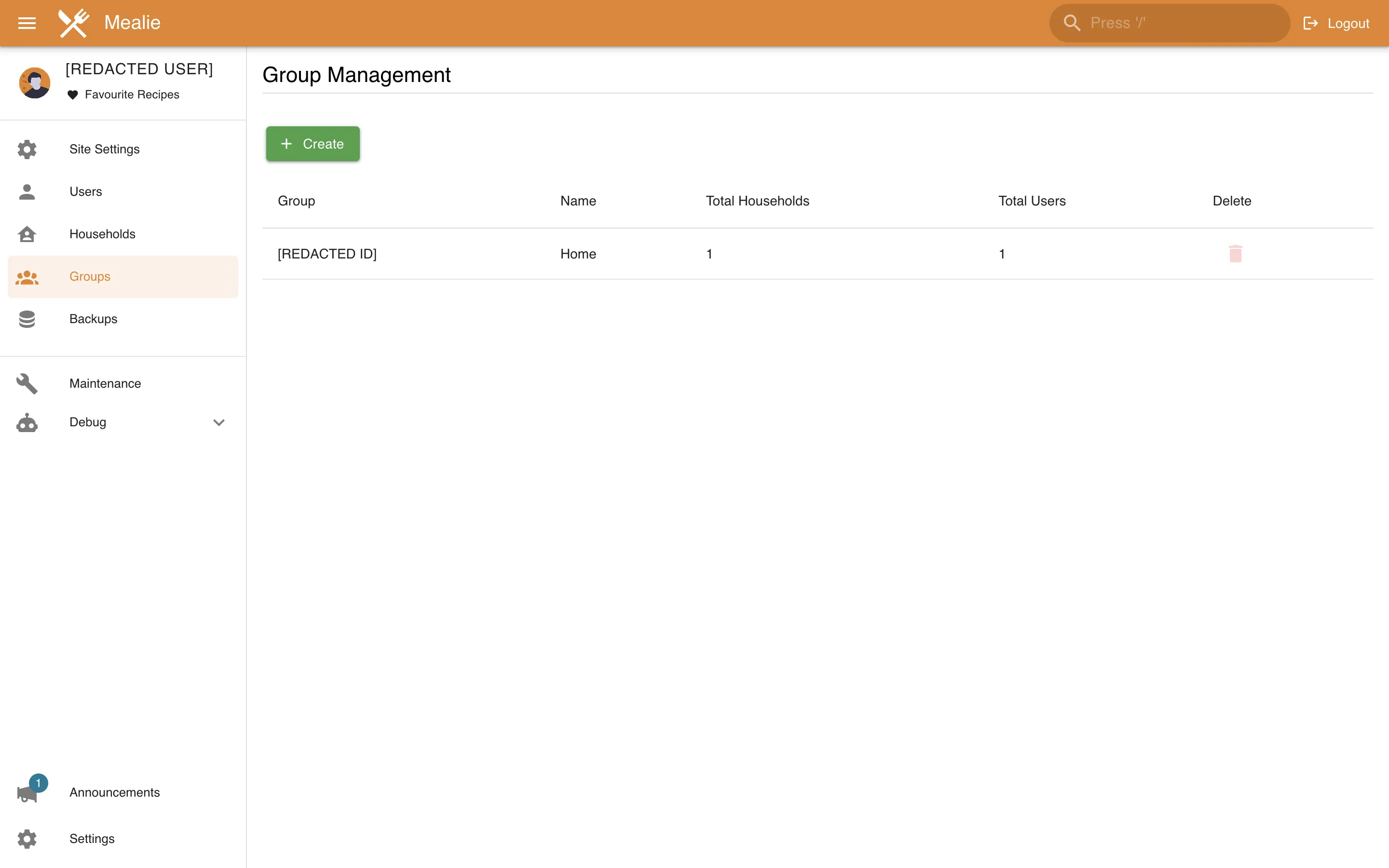Open Favourite Recipes link

[132, 94]
